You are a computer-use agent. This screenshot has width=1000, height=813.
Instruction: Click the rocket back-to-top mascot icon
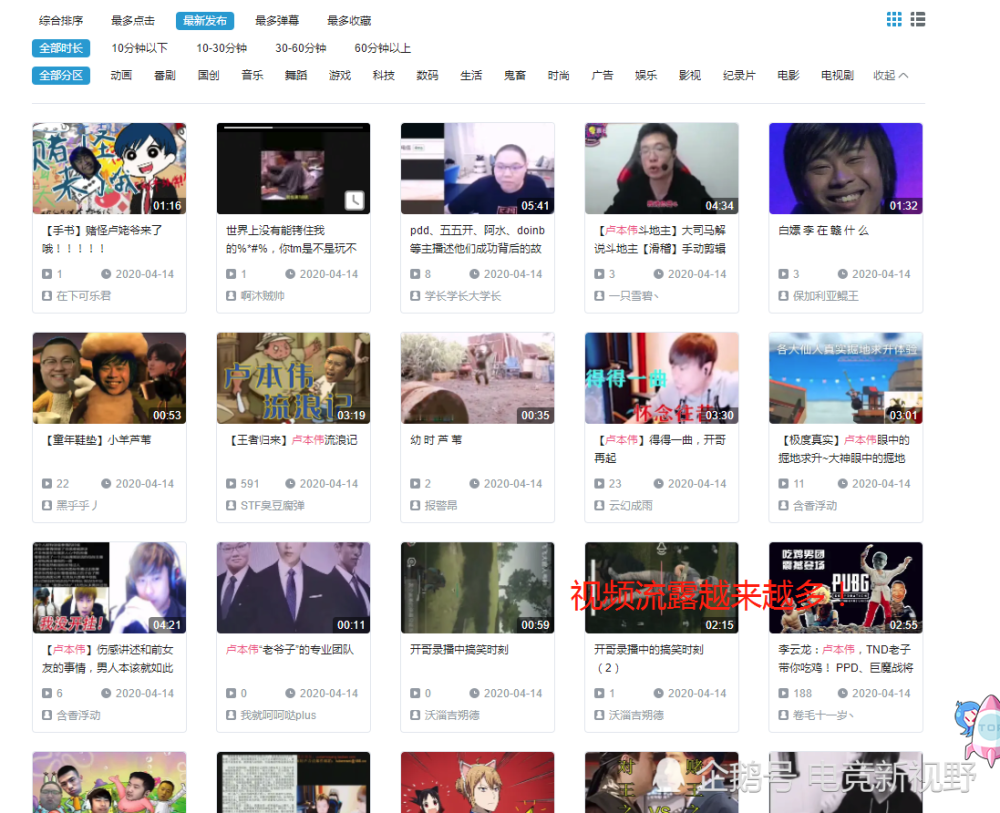tap(979, 729)
